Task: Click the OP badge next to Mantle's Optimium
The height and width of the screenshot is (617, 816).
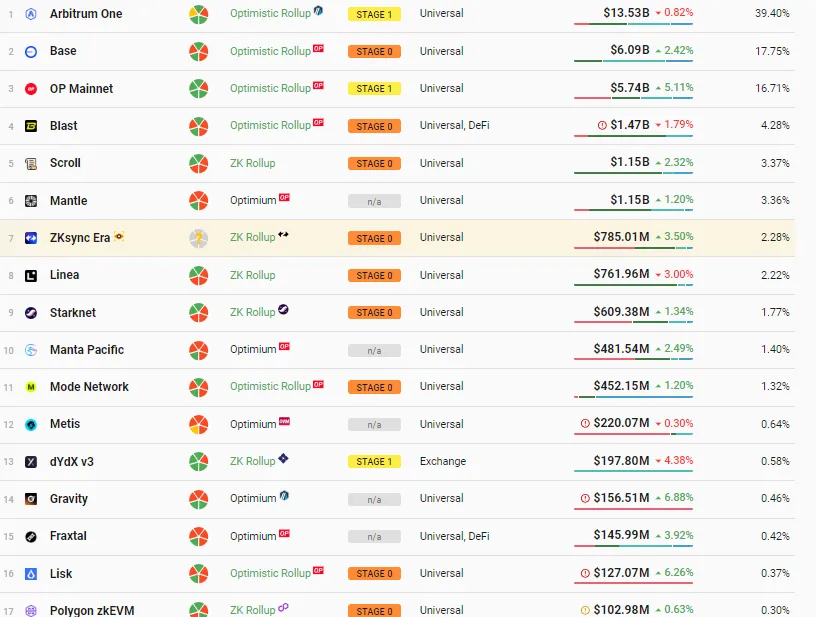Action: click(x=285, y=198)
